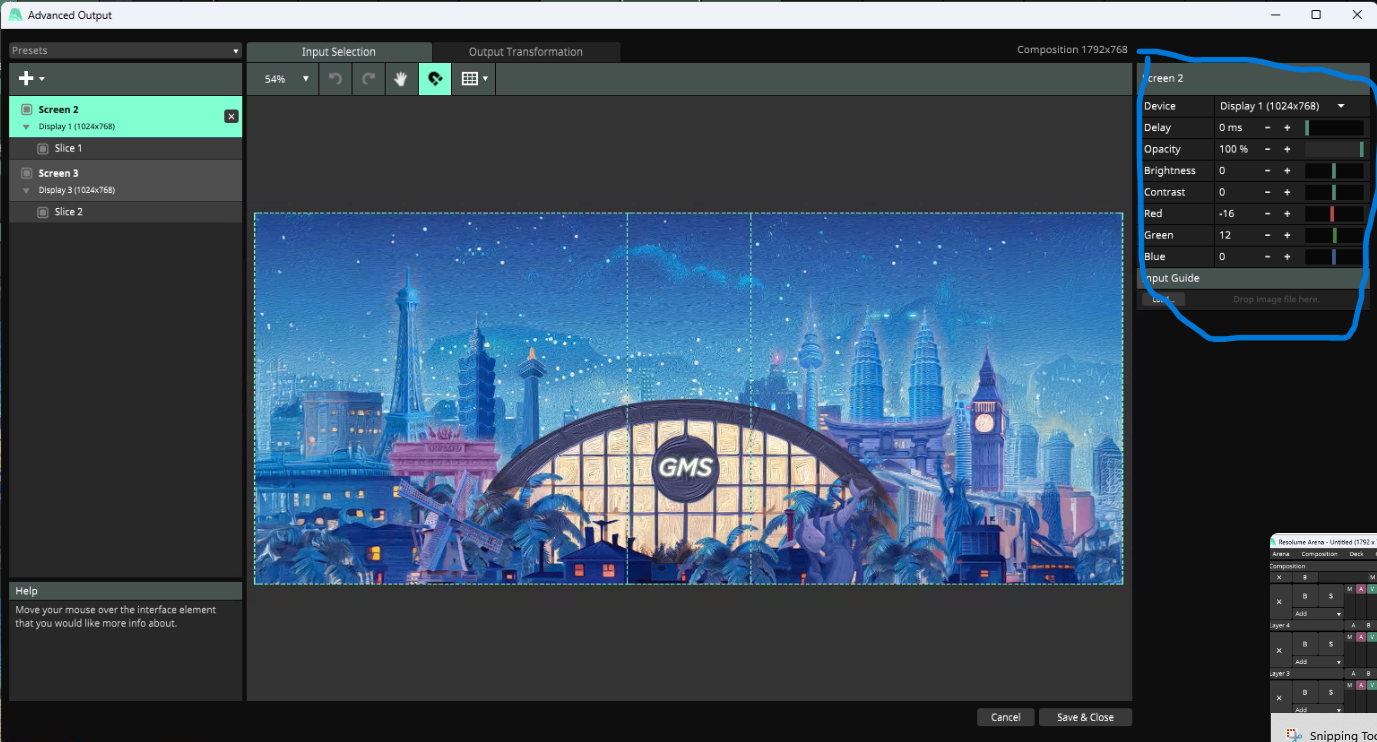Switch to the Output Transformation tab
This screenshot has width=1377, height=742.
(x=525, y=52)
